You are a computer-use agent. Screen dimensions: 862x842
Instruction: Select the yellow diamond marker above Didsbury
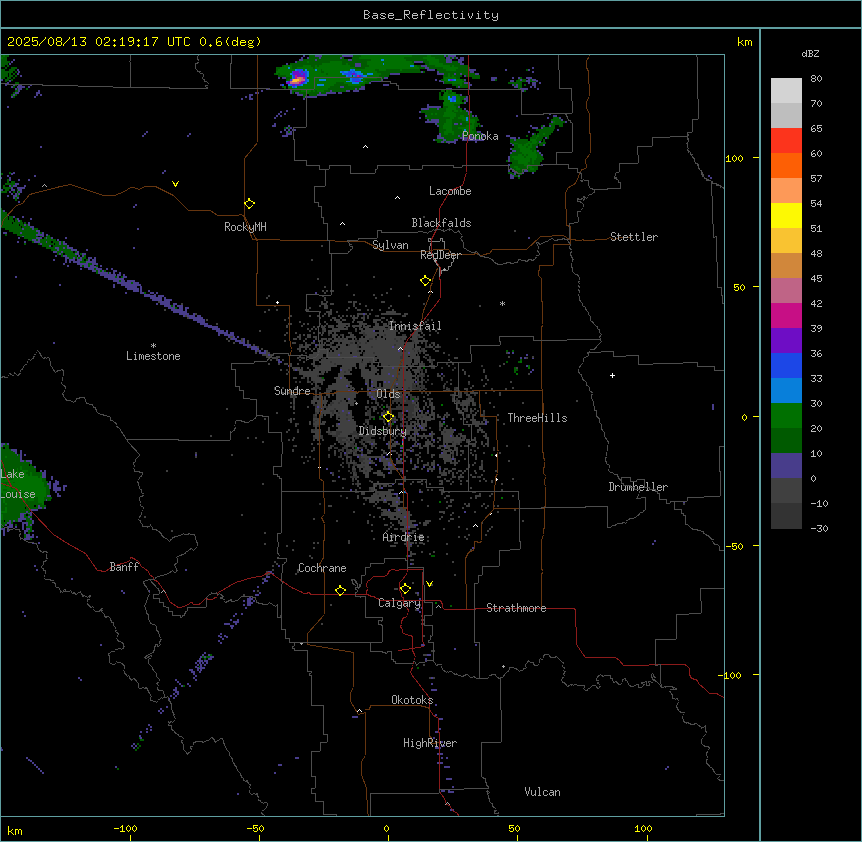[388, 417]
